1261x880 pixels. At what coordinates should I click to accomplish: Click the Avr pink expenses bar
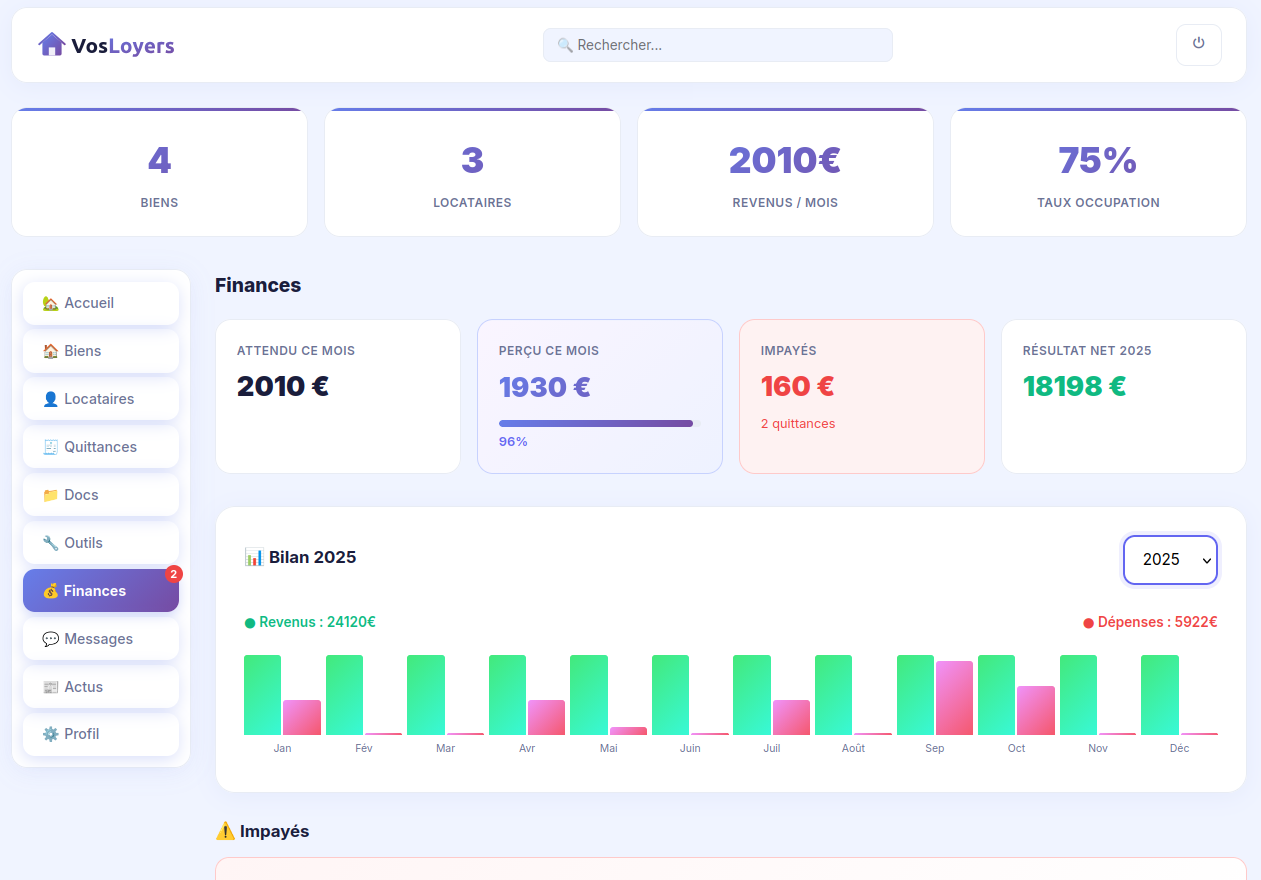(547, 717)
